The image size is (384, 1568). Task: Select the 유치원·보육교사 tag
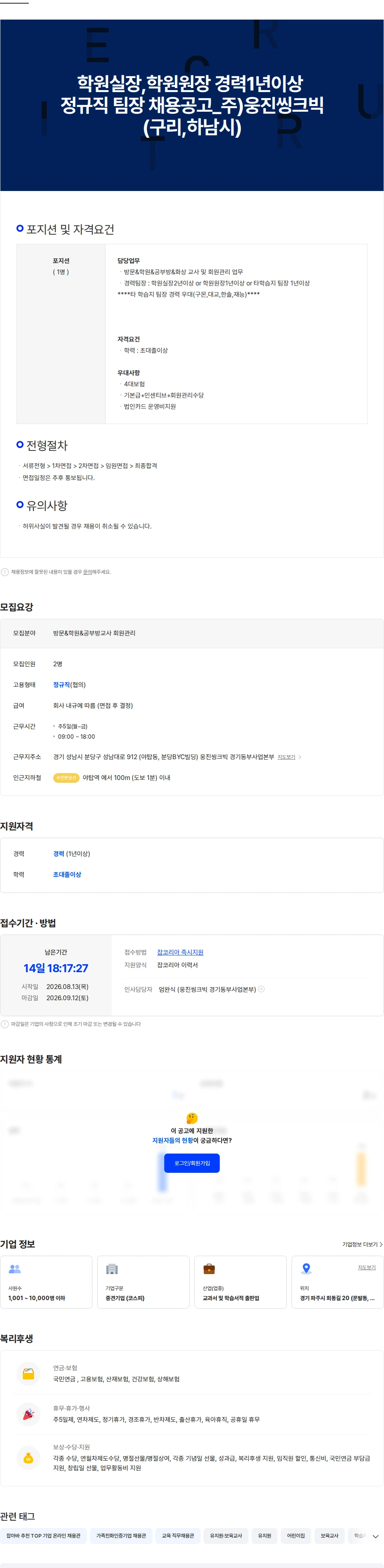(x=226, y=1536)
